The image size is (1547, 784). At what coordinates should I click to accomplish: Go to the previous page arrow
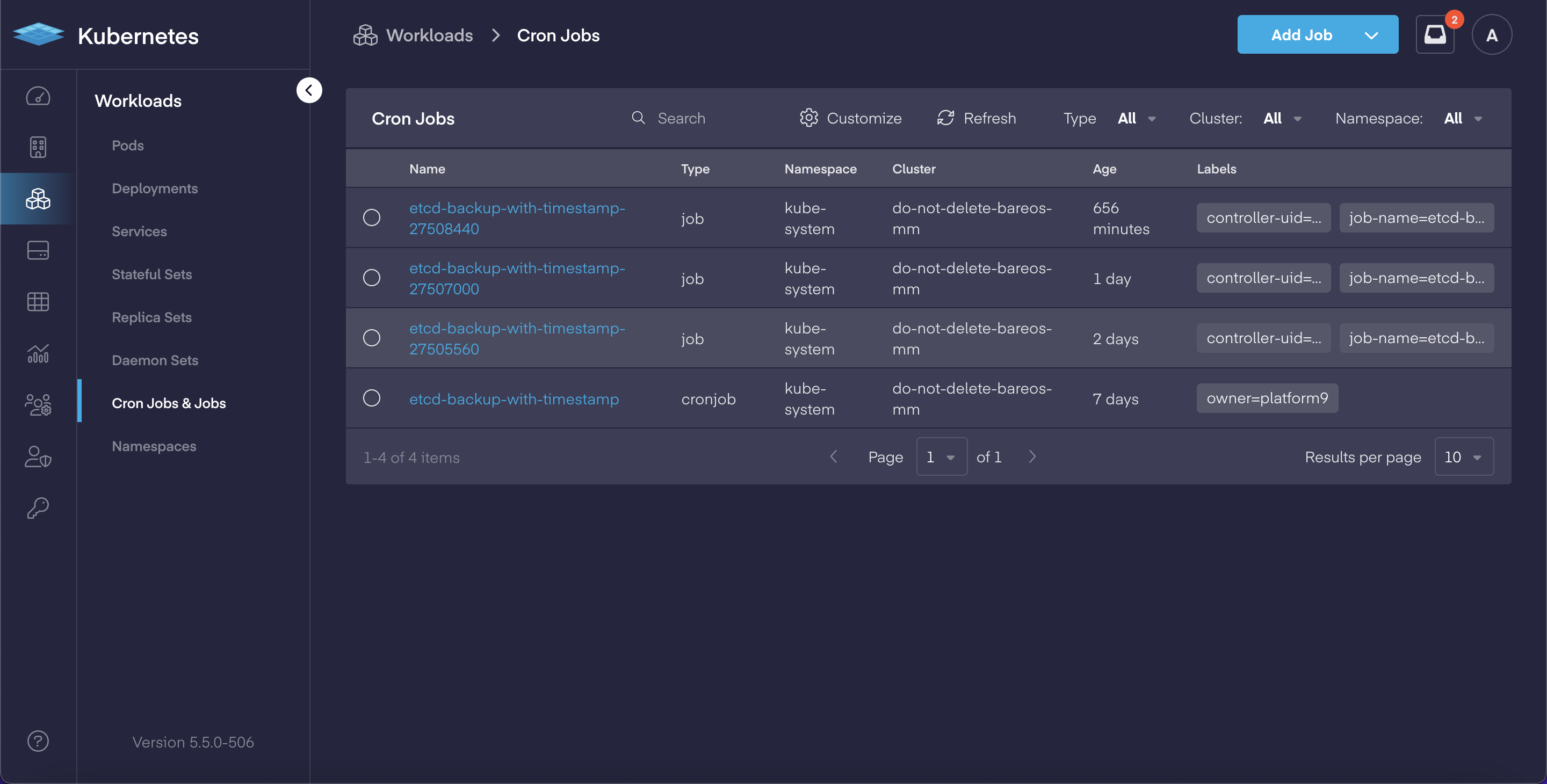pyautogui.click(x=834, y=457)
